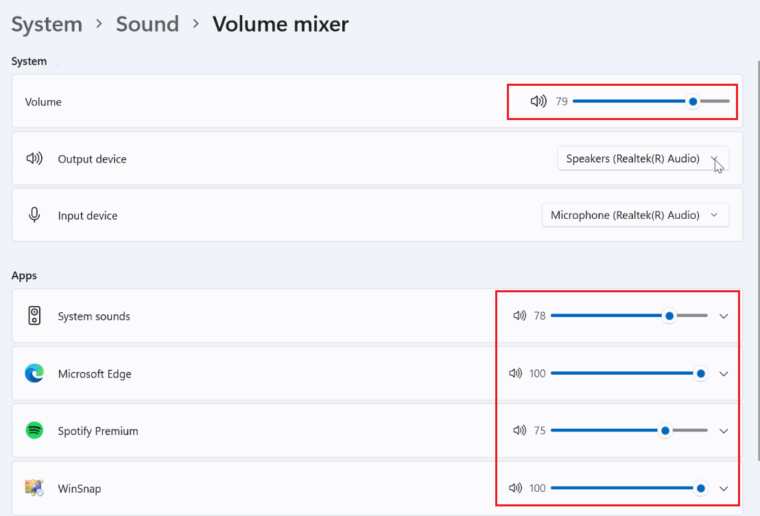Click the system Volume slider
This screenshot has width=760, height=516.
[x=651, y=101]
